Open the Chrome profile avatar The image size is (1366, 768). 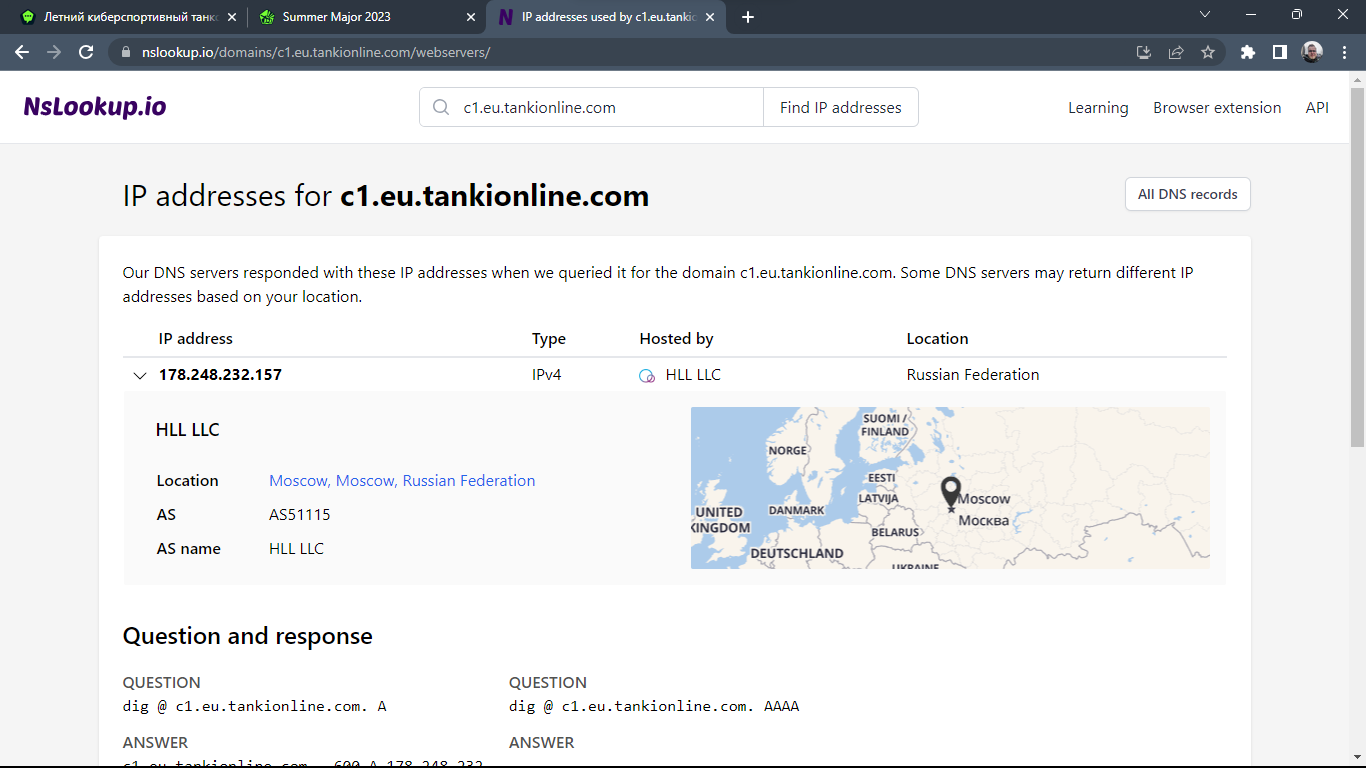point(1312,52)
